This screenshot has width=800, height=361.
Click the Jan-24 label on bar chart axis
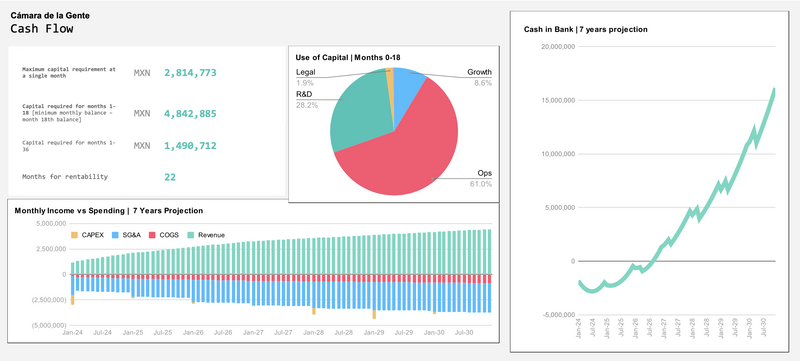tap(72, 332)
